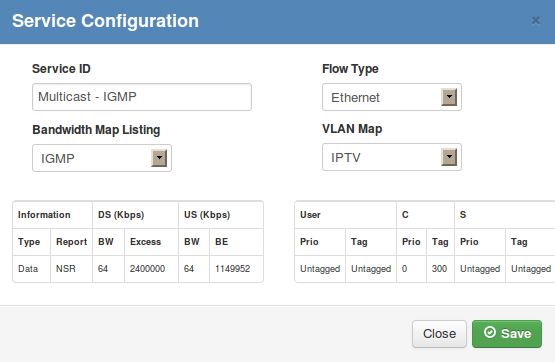Click the Close button
This screenshot has height=362, width=555.
[x=439, y=334]
